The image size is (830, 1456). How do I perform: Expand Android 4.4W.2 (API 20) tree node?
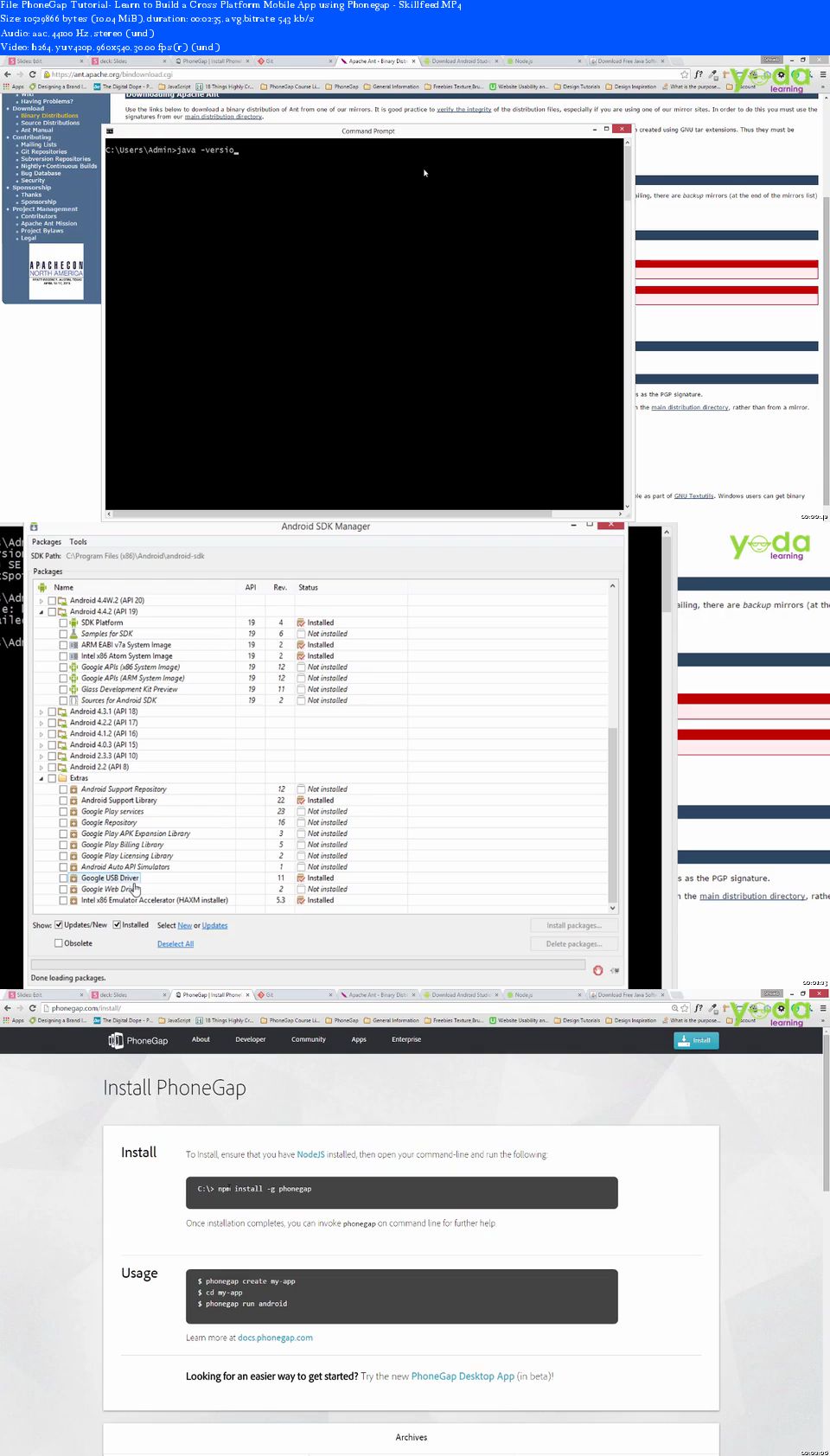click(x=41, y=600)
